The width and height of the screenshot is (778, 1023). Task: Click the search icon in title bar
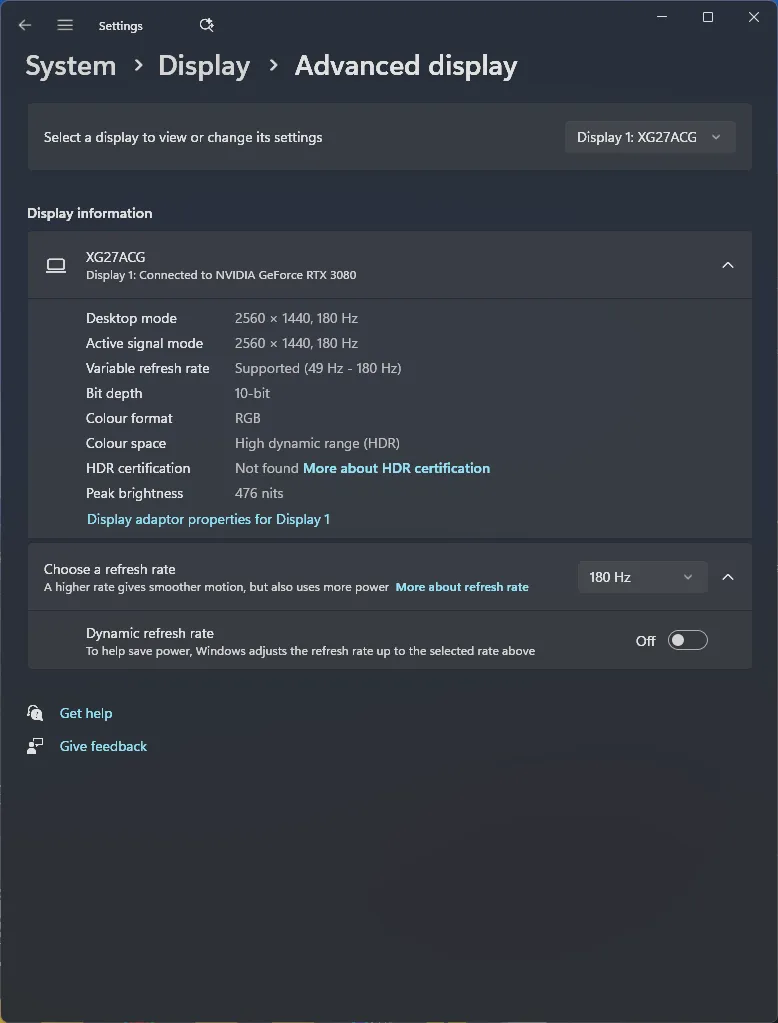click(207, 25)
